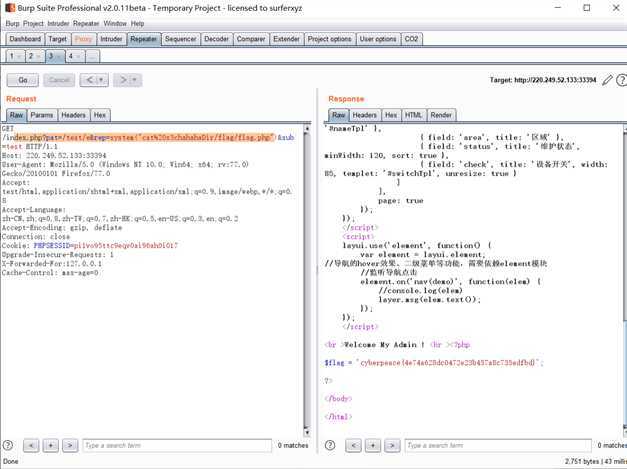This screenshot has width=627, height=469.
Task: Switch to the Comparer tab
Action: (251, 39)
